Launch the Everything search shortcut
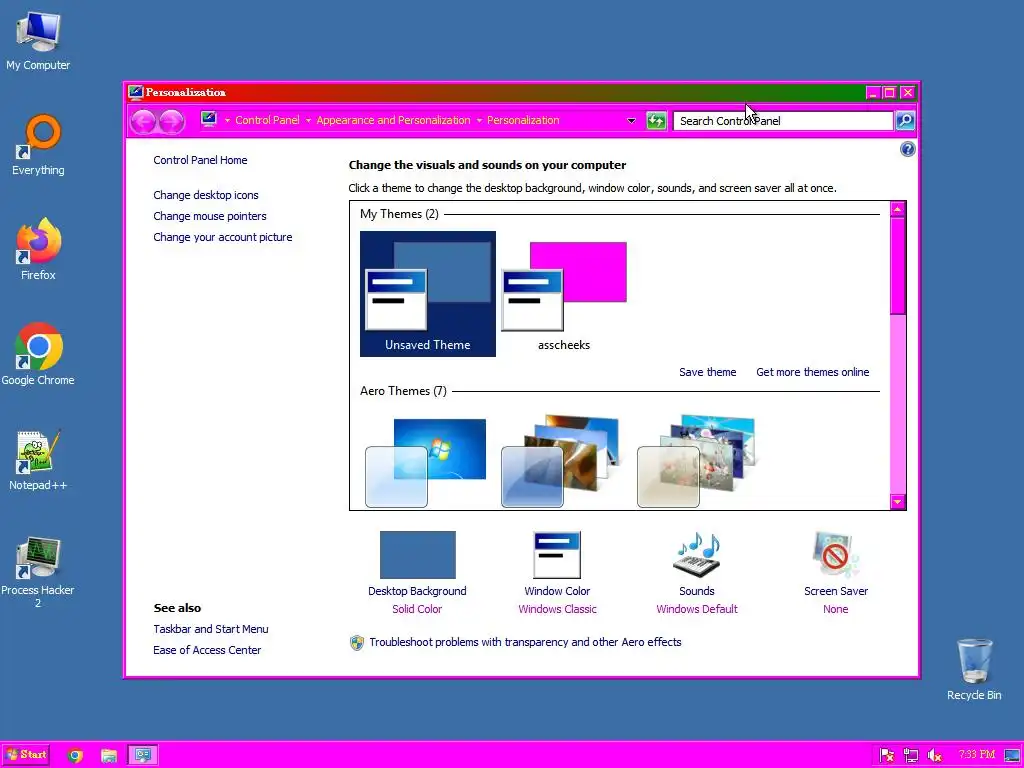This screenshot has height=768, width=1024. (38, 145)
